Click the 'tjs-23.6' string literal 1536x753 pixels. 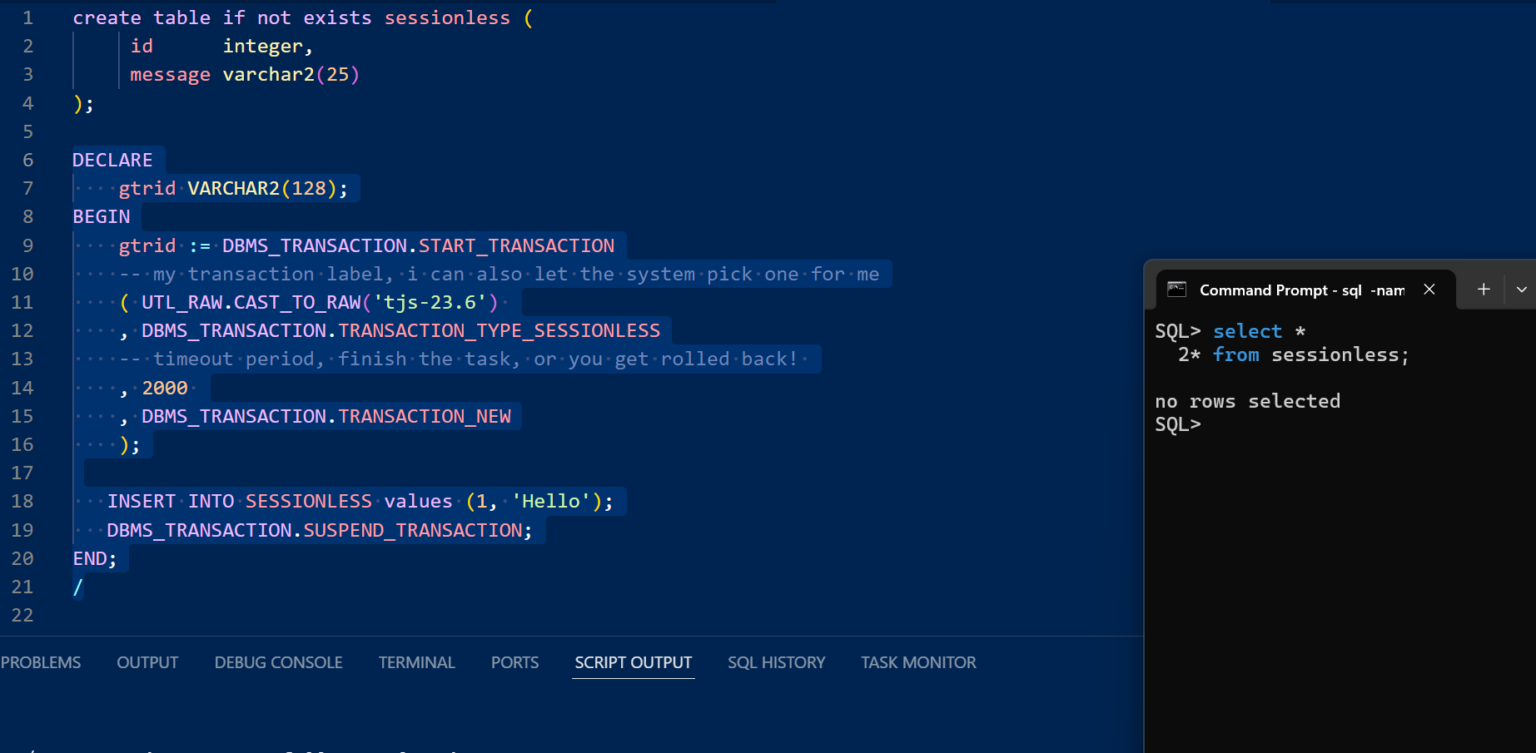coord(432,302)
